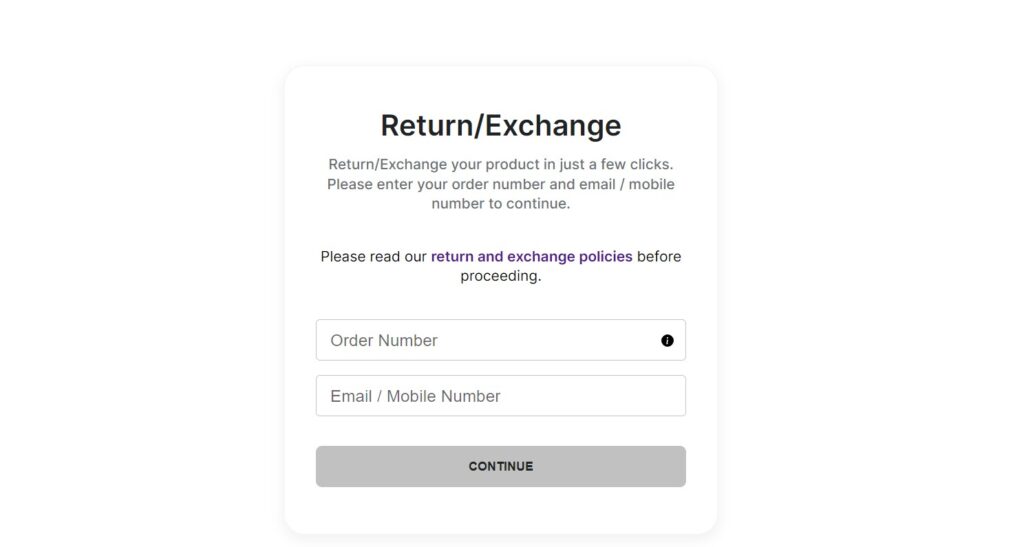Click the 'Email / Mobile Number' placeholder text
1024x547 pixels.
[415, 396]
